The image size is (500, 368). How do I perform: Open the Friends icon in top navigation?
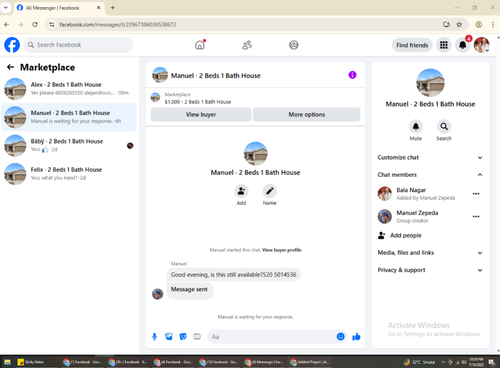click(x=247, y=45)
